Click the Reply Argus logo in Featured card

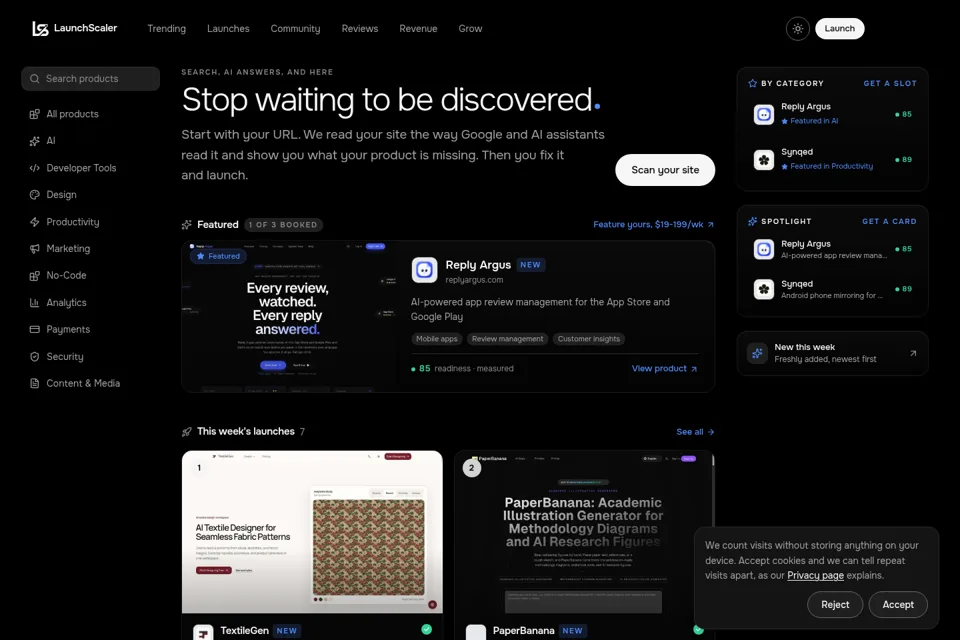tap(424, 270)
